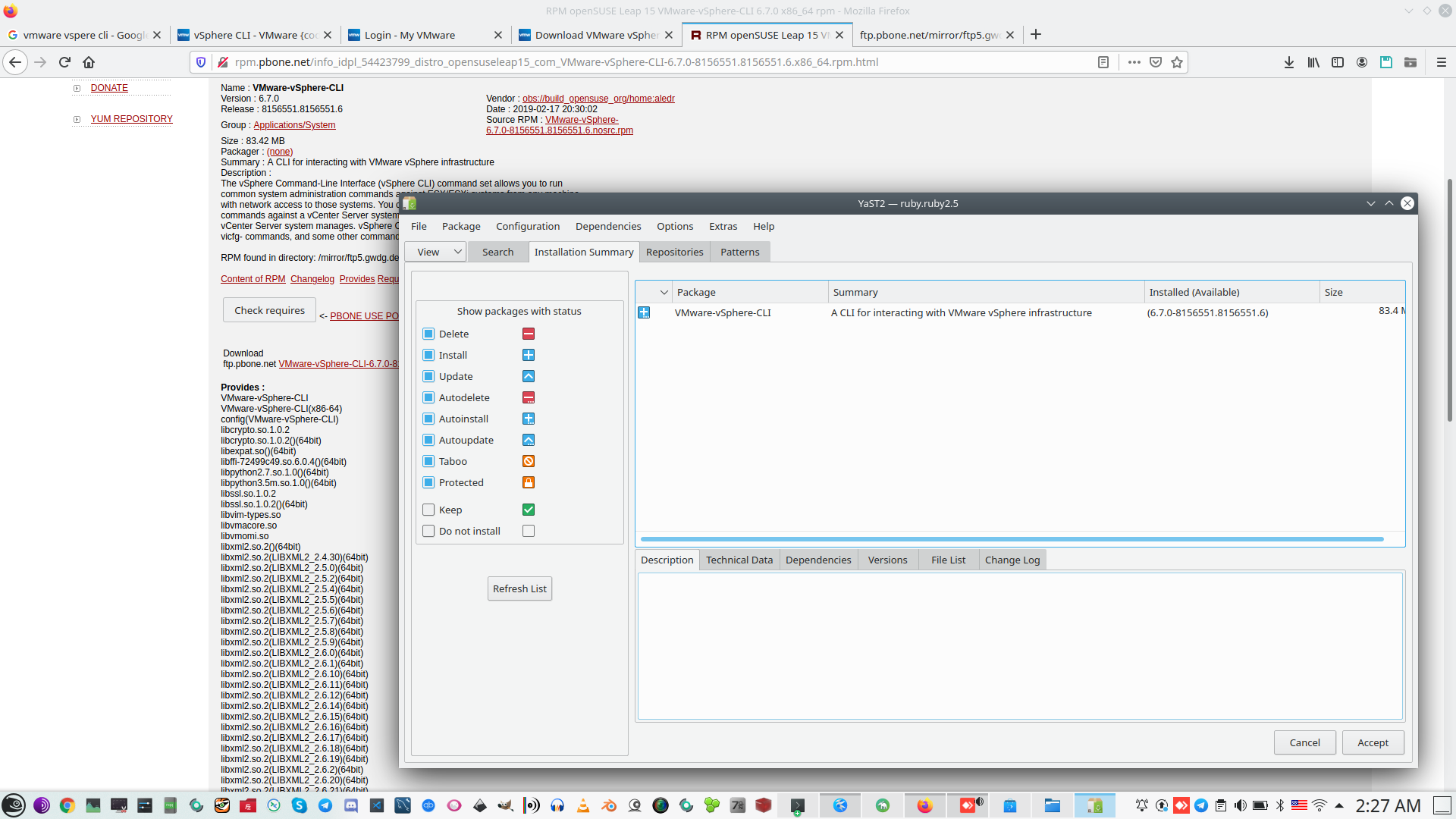Click red Delete status icon in legend
Viewport: 1456px width, 819px height.
click(x=529, y=334)
